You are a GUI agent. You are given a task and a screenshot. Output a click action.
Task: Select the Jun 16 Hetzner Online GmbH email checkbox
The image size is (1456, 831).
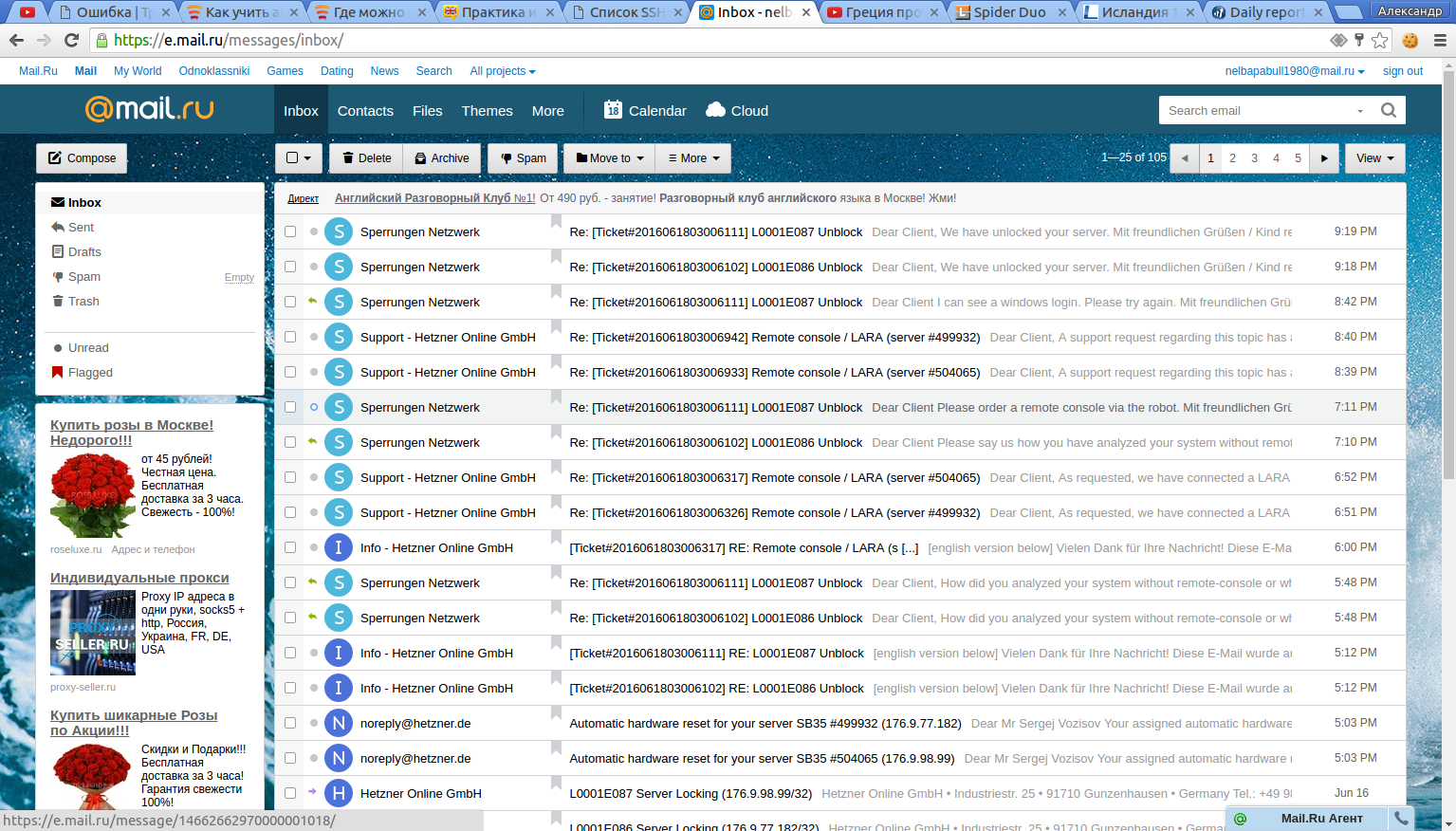tap(290, 793)
